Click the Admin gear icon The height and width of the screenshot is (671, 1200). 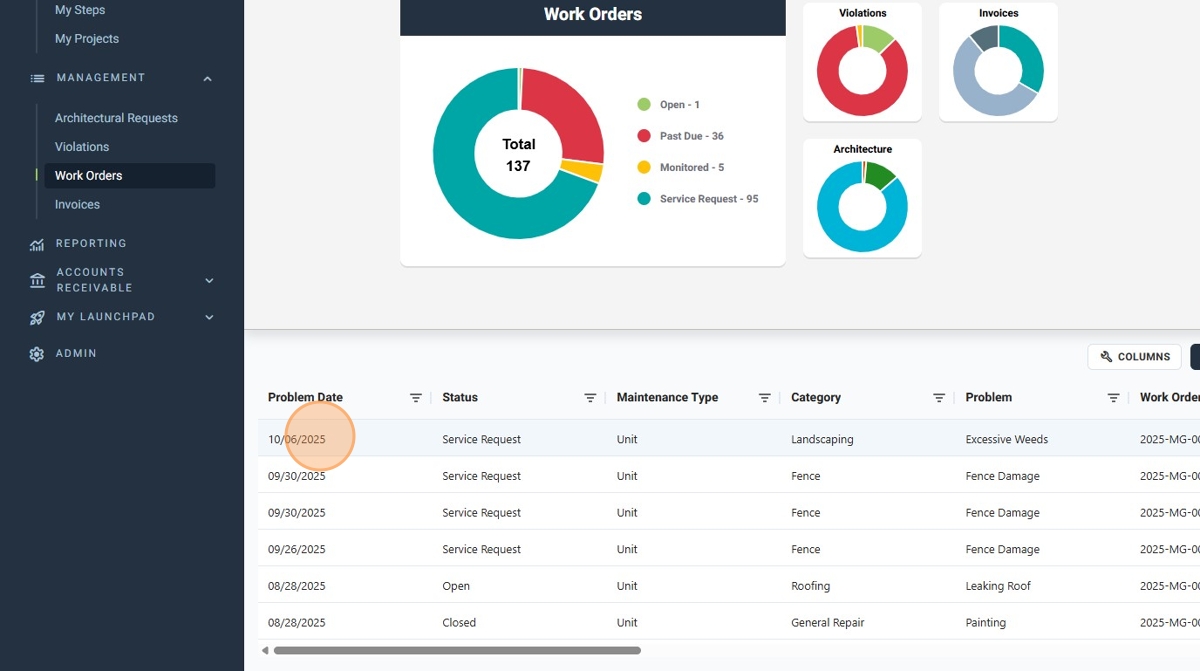[37, 354]
